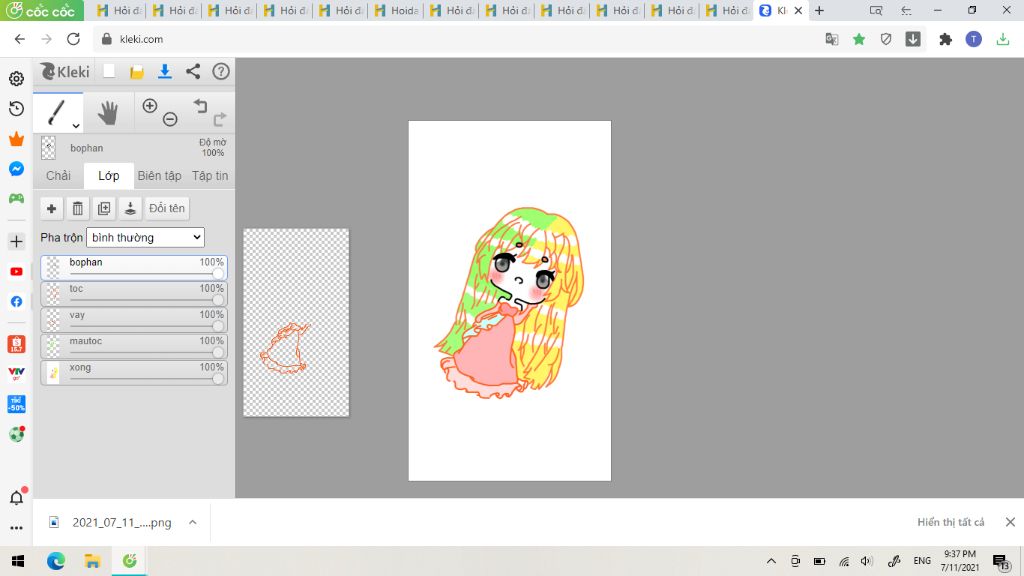Viewport: 1024px width, 576px height.
Task: Open brush tool chevron dropdown
Action: tap(76, 125)
